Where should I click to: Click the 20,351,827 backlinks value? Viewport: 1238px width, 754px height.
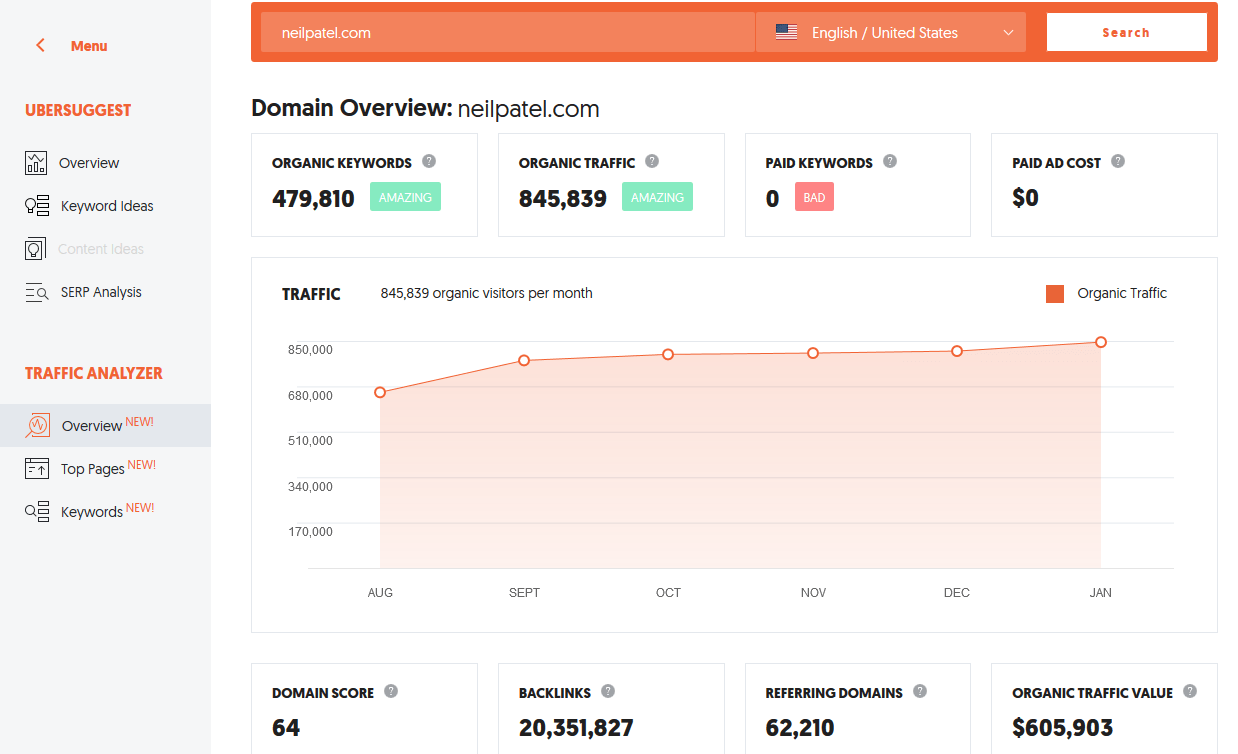[576, 728]
